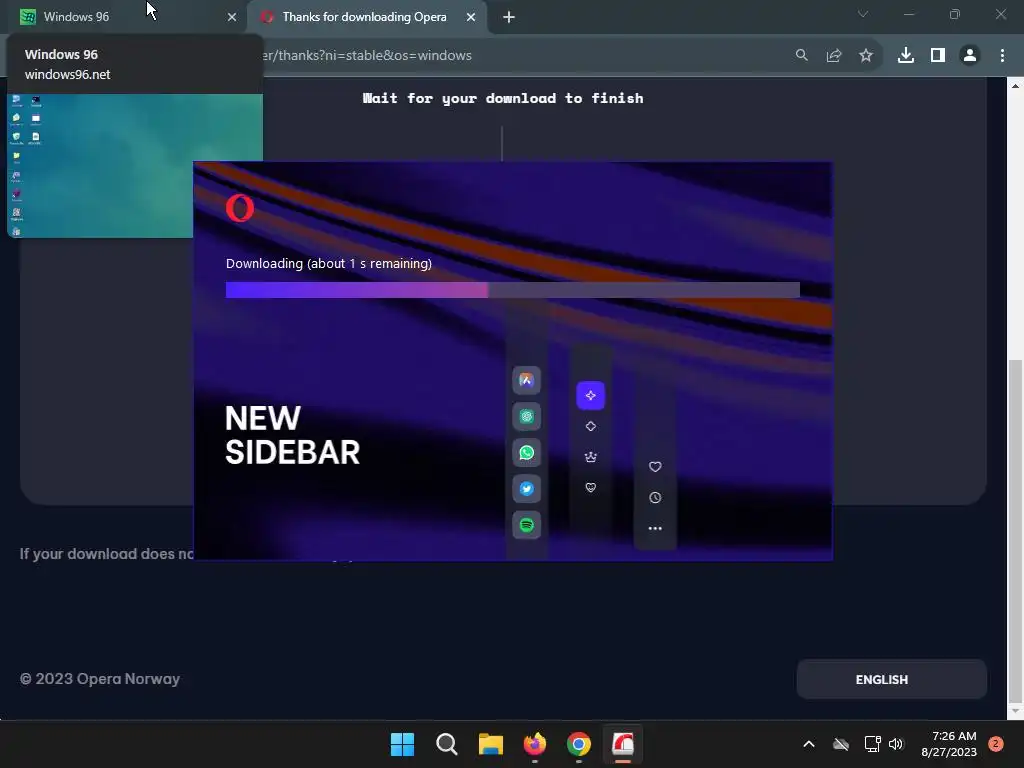
Task: Open the tab search dropdown arrow
Action: [x=863, y=14]
